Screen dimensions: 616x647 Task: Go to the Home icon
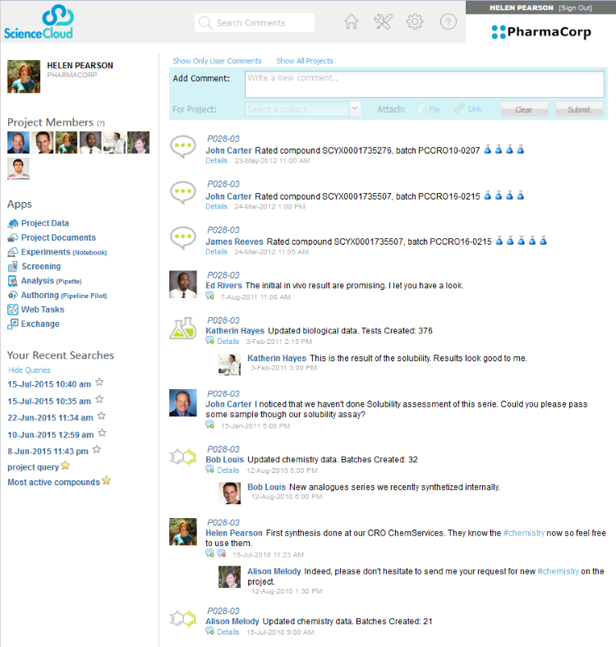tap(351, 22)
